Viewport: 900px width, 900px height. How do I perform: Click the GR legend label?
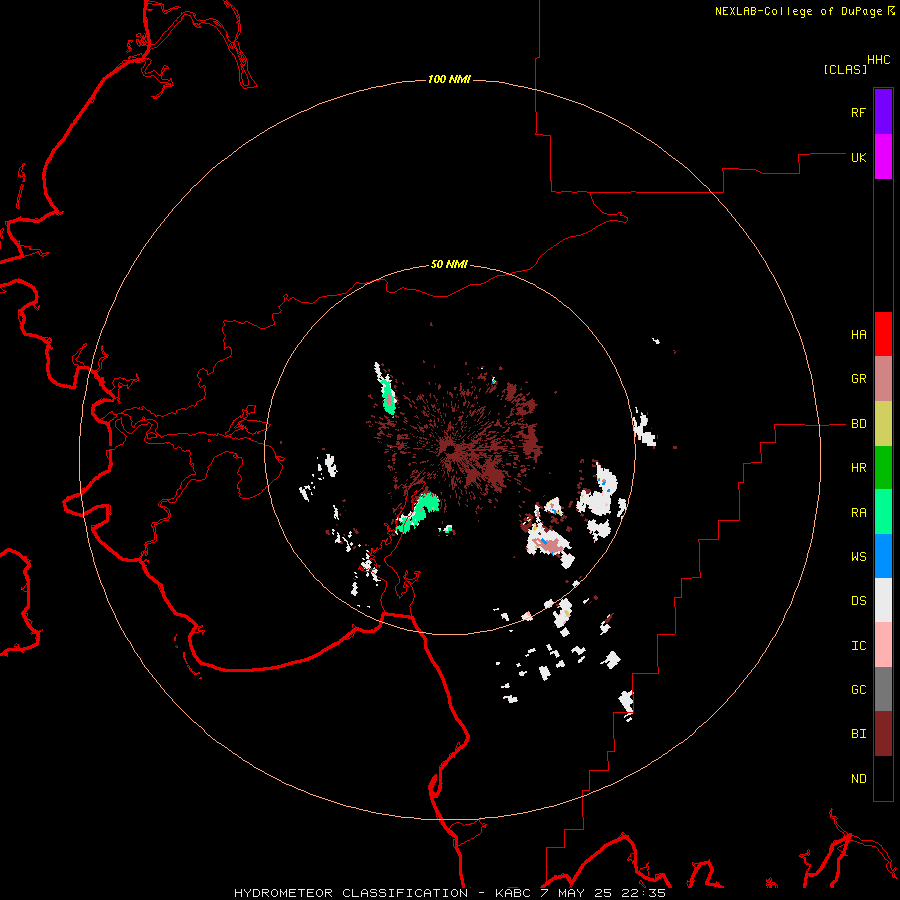coord(858,379)
